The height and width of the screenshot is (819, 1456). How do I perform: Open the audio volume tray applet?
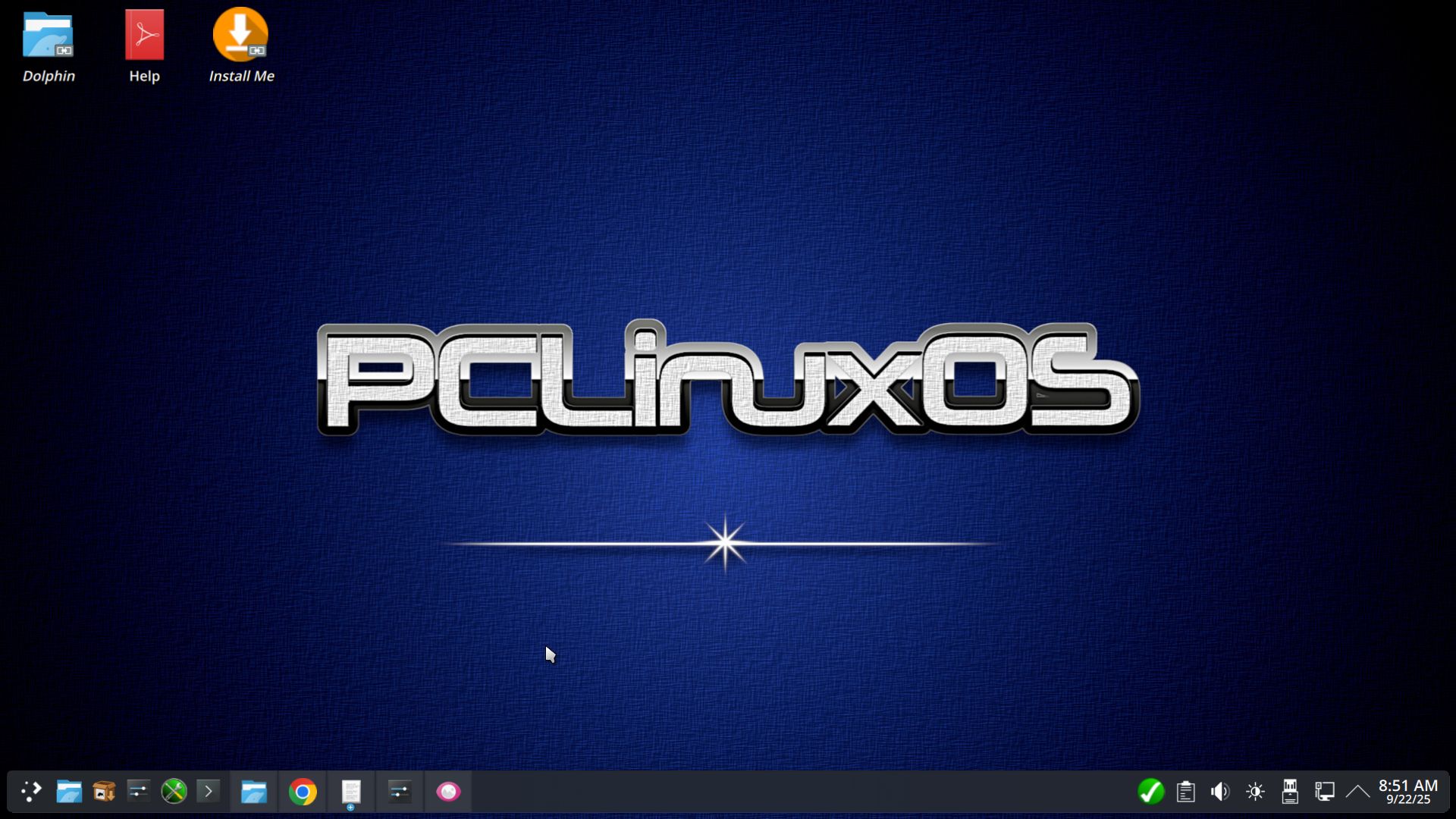(x=1219, y=792)
